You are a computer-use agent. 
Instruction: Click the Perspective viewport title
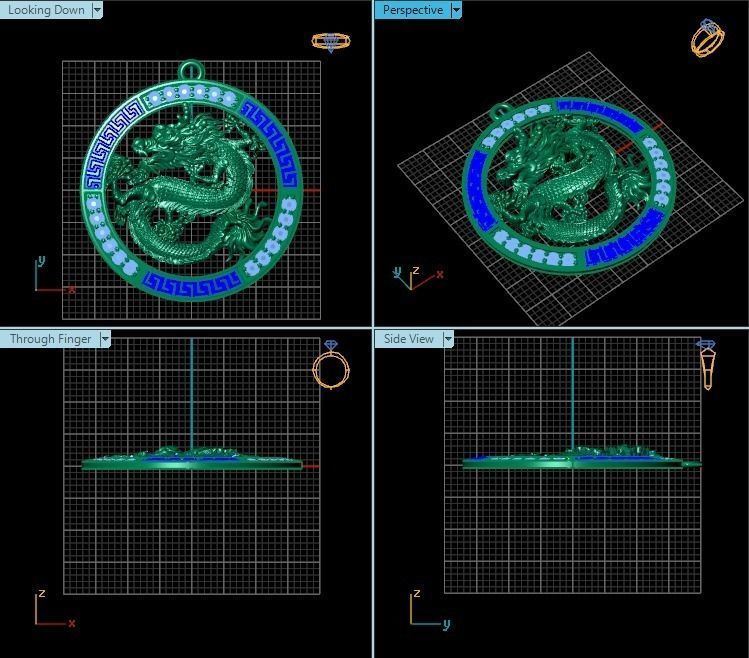(x=413, y=10)
